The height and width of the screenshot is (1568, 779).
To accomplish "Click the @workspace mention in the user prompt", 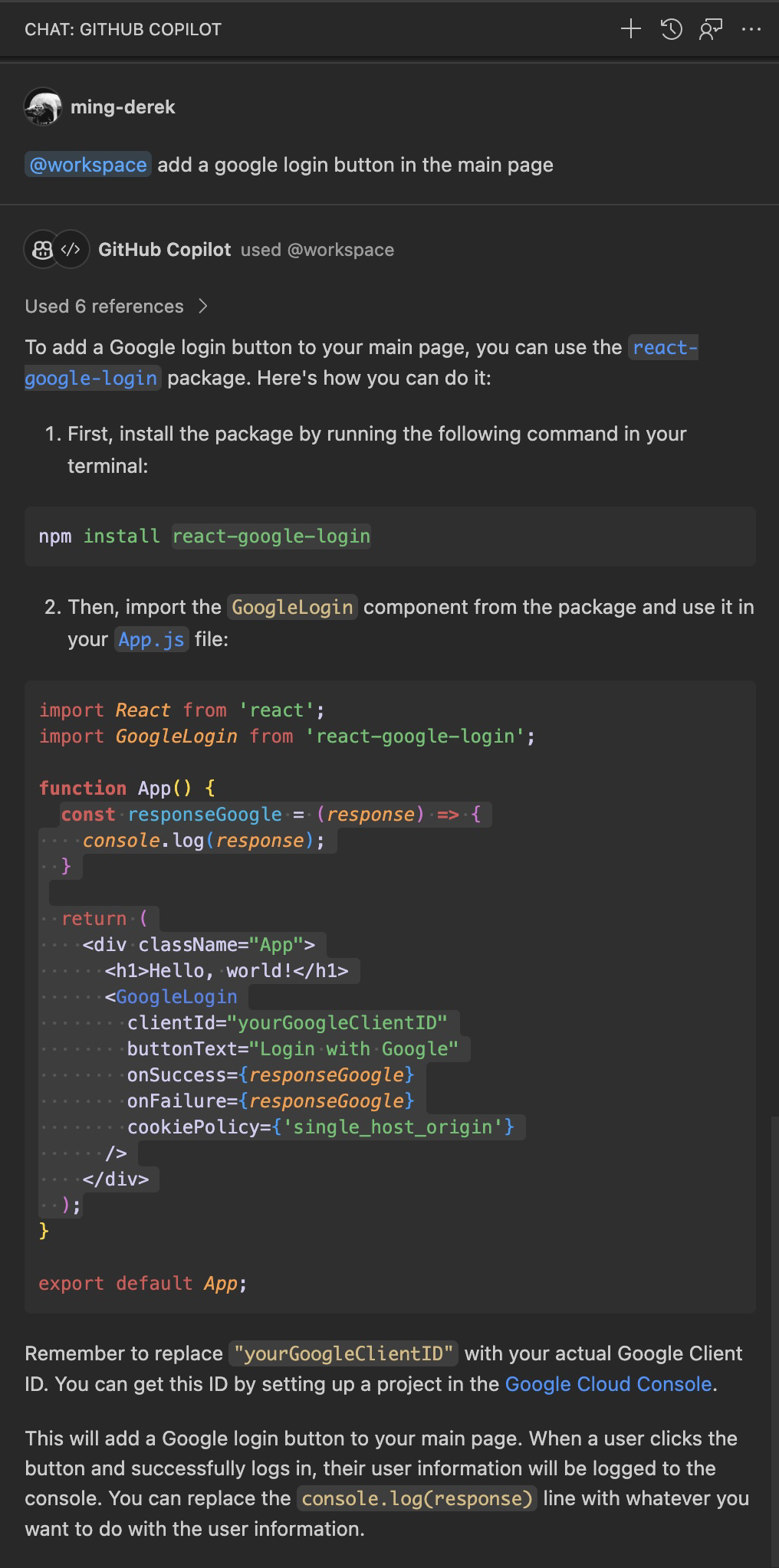I will click(87, 165).
